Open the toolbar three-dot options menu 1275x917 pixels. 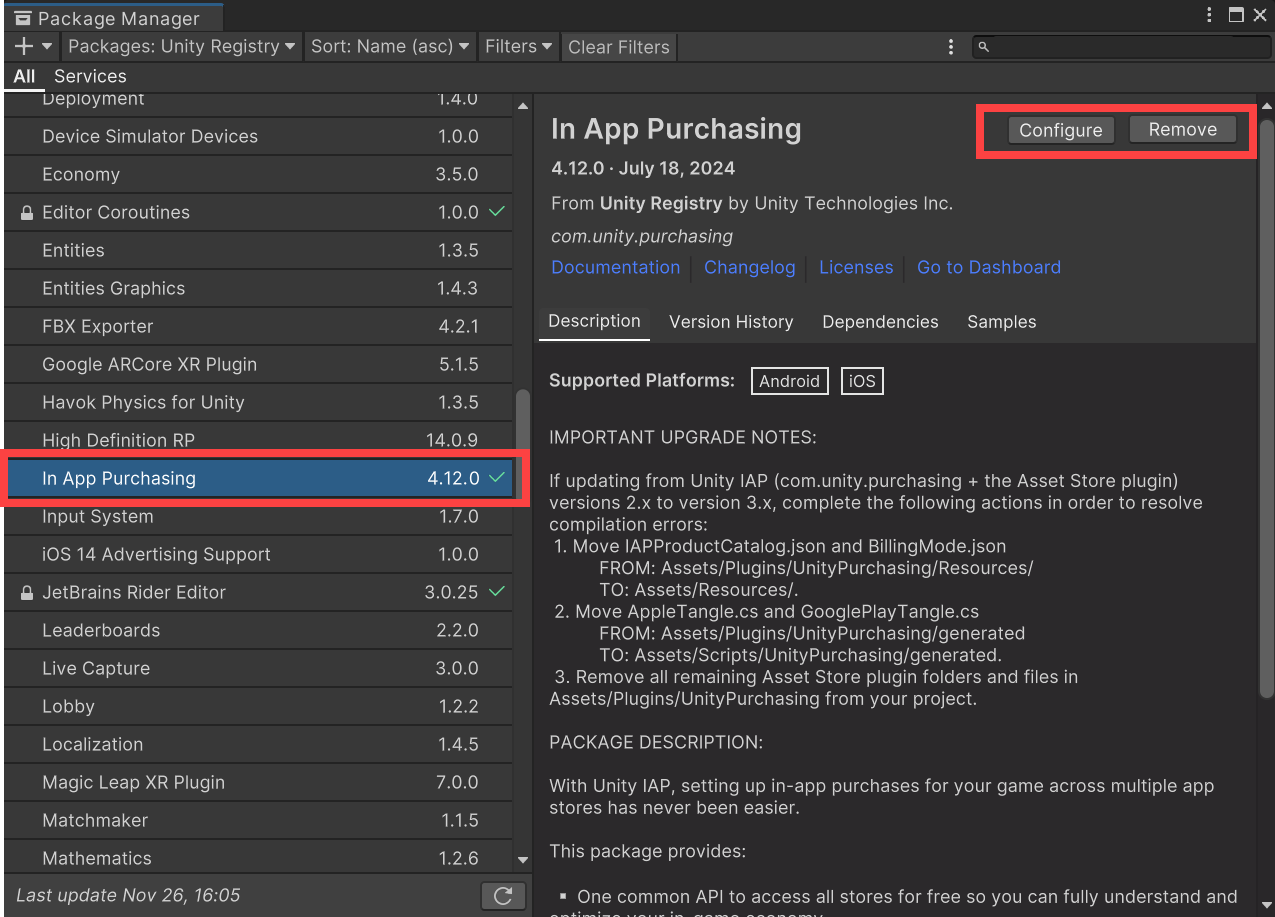[x=950, y=47]
